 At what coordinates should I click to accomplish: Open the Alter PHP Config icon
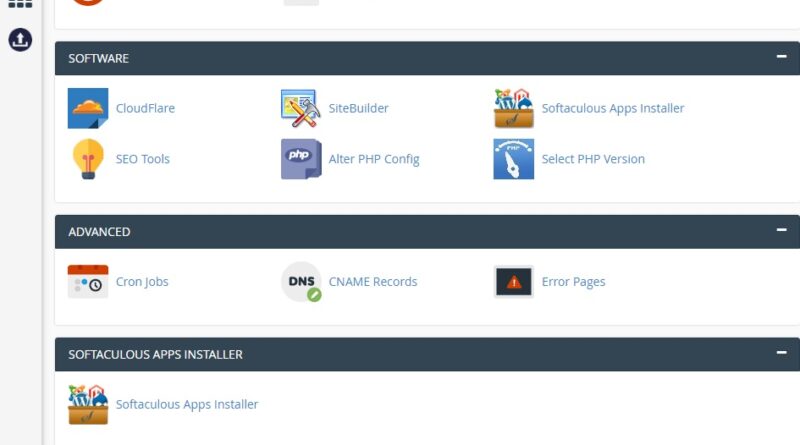coord(300,159)
